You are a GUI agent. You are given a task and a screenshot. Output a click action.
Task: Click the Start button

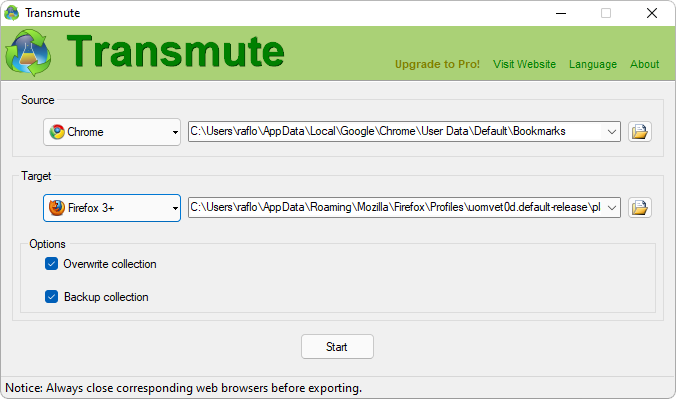[x=337, y=346]
